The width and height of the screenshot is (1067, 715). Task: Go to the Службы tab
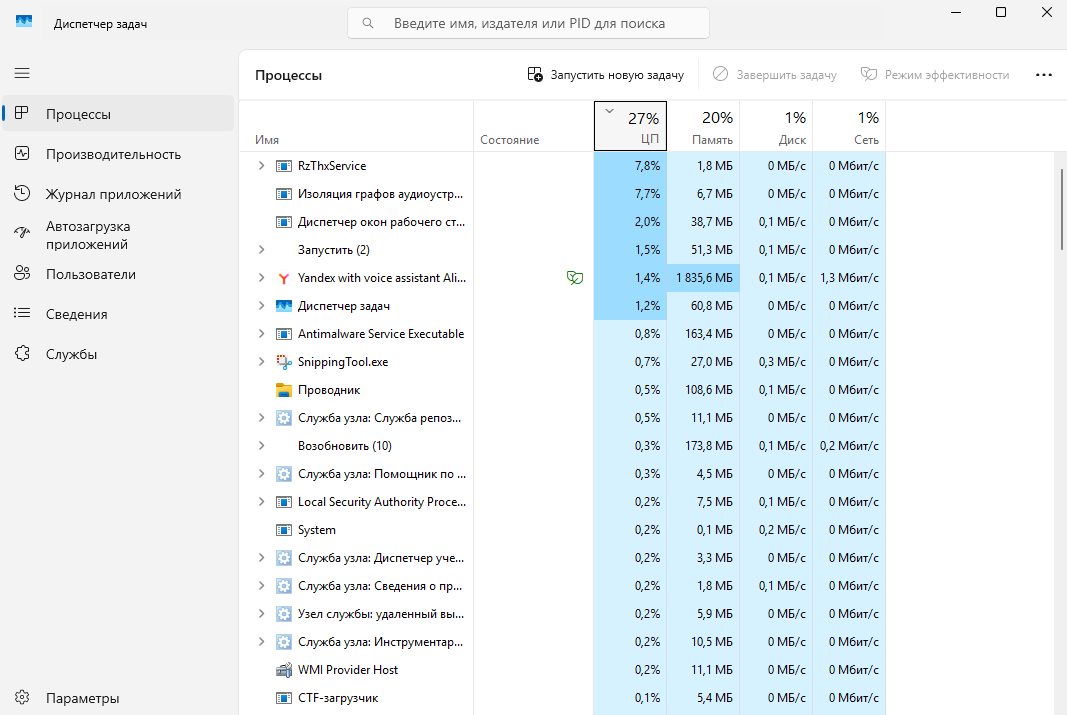tap(71, 354)
